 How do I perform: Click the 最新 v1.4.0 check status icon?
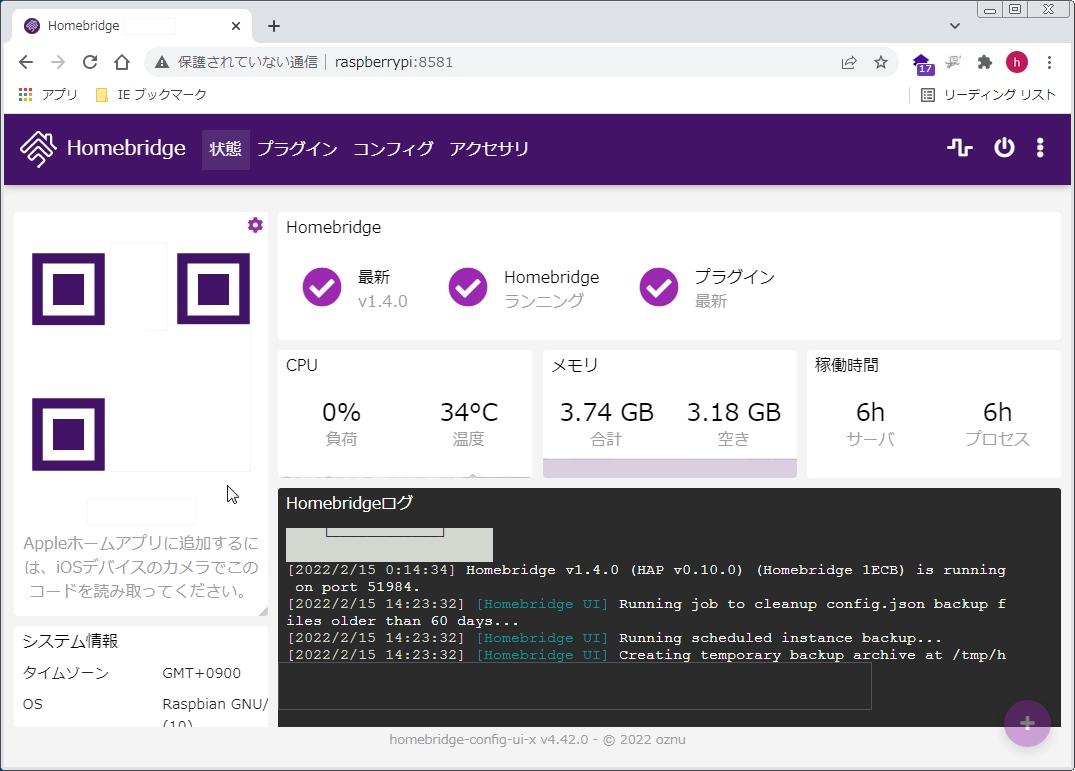[x=322, y=287]
